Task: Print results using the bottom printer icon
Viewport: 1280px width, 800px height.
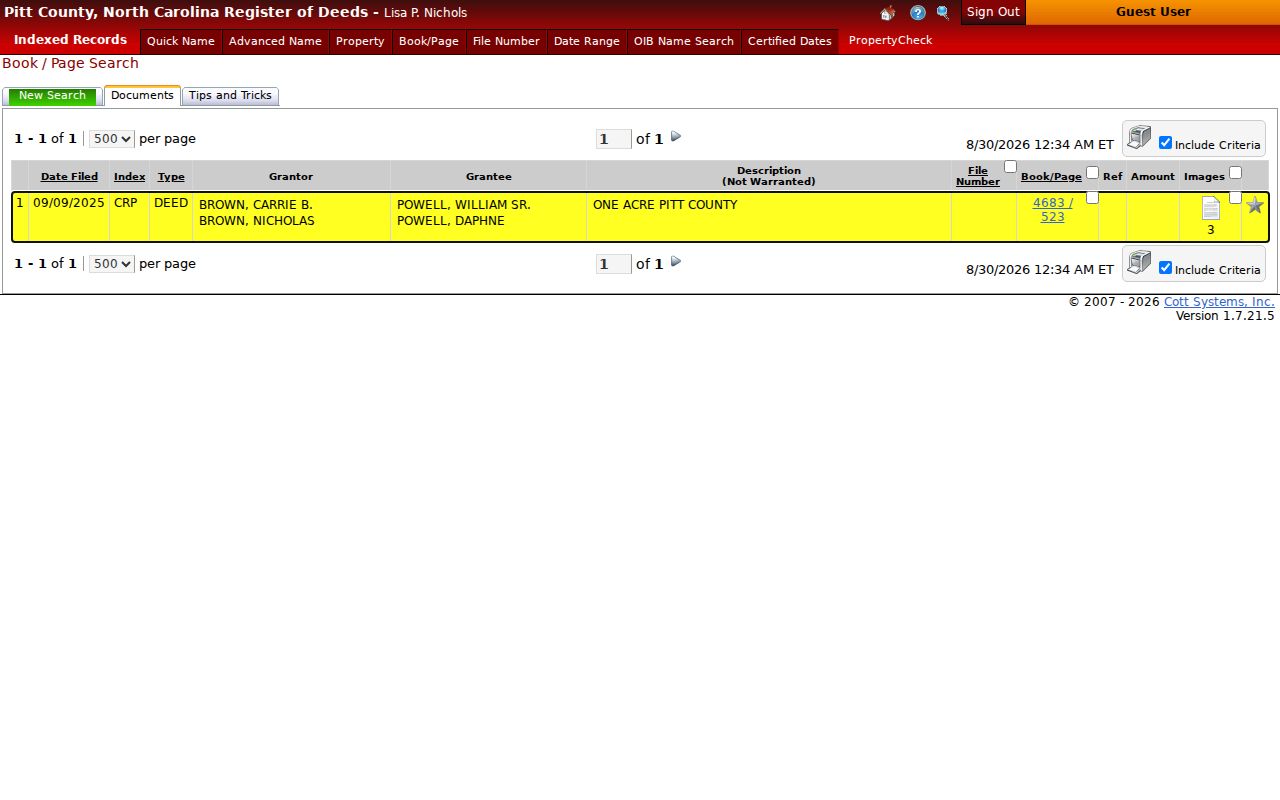Action: (x=1139, y=262)
